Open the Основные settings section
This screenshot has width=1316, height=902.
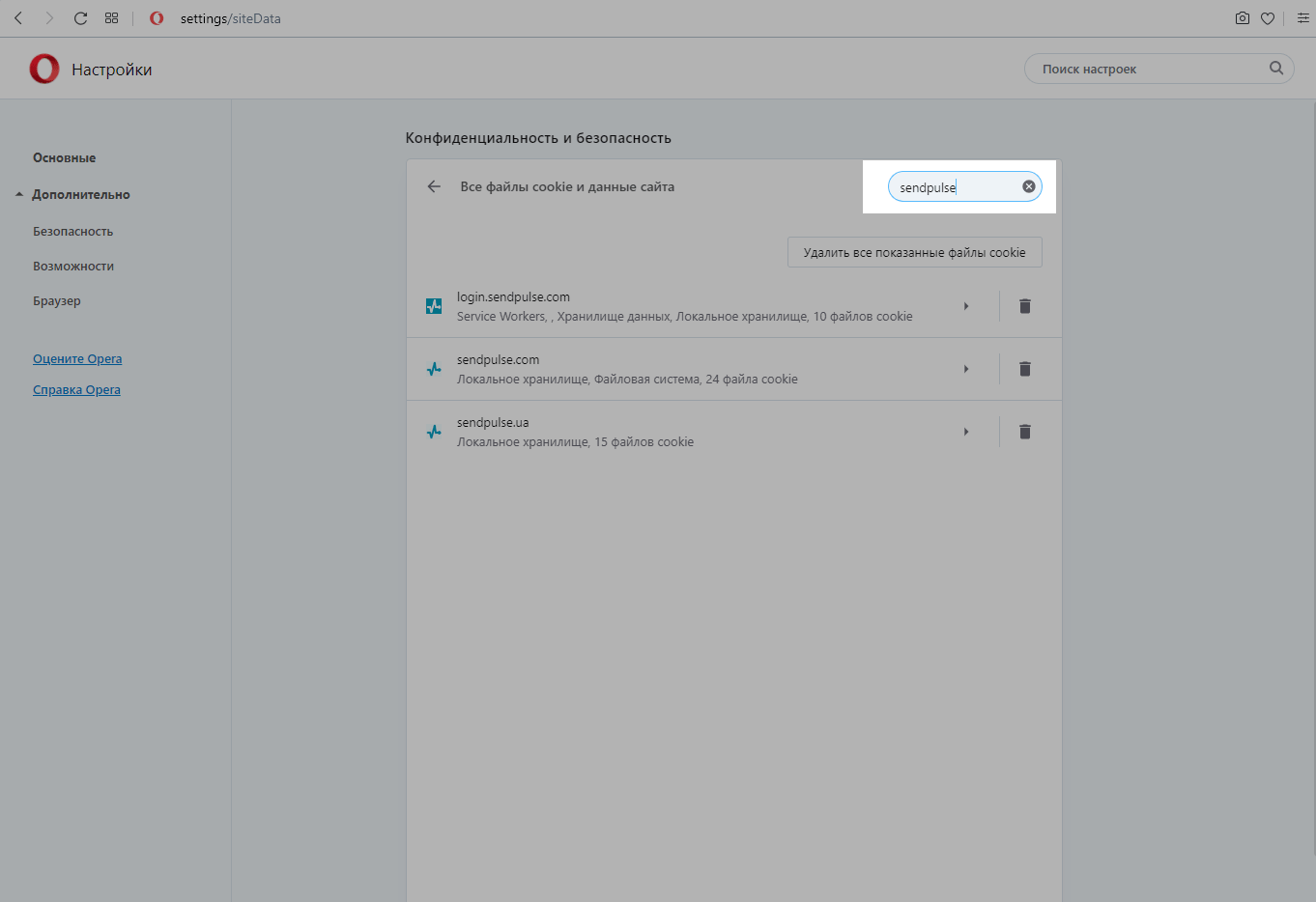point(64,157)
